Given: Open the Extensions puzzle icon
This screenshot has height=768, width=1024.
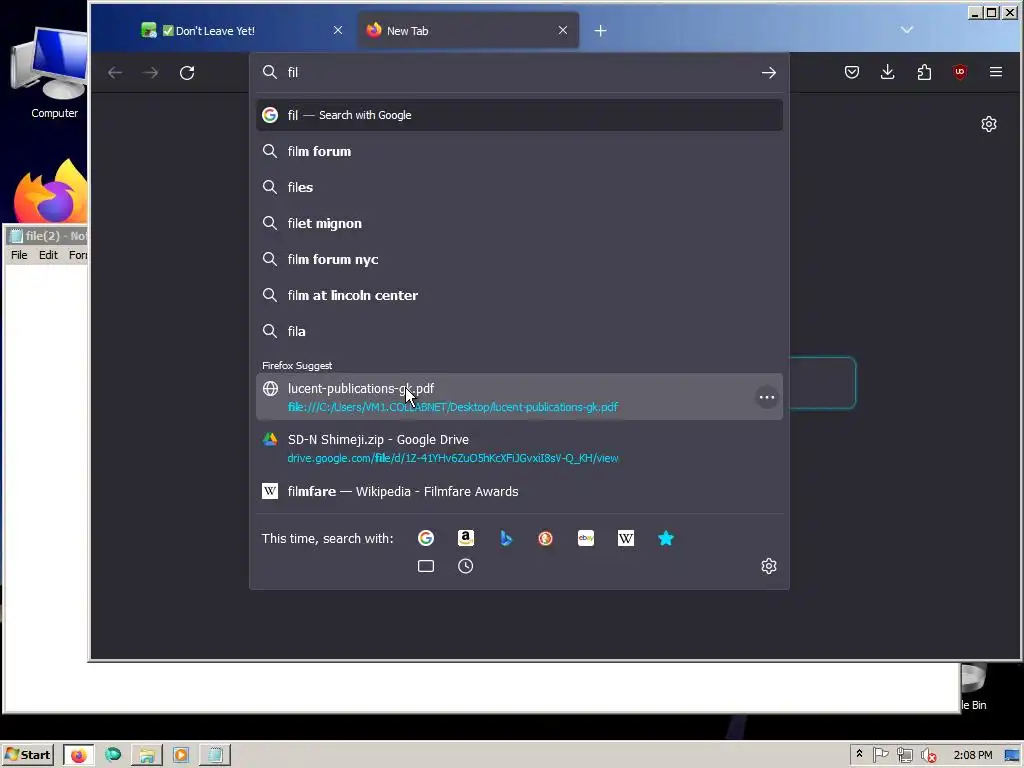Looking at the screenshot, I should (924, 72).
